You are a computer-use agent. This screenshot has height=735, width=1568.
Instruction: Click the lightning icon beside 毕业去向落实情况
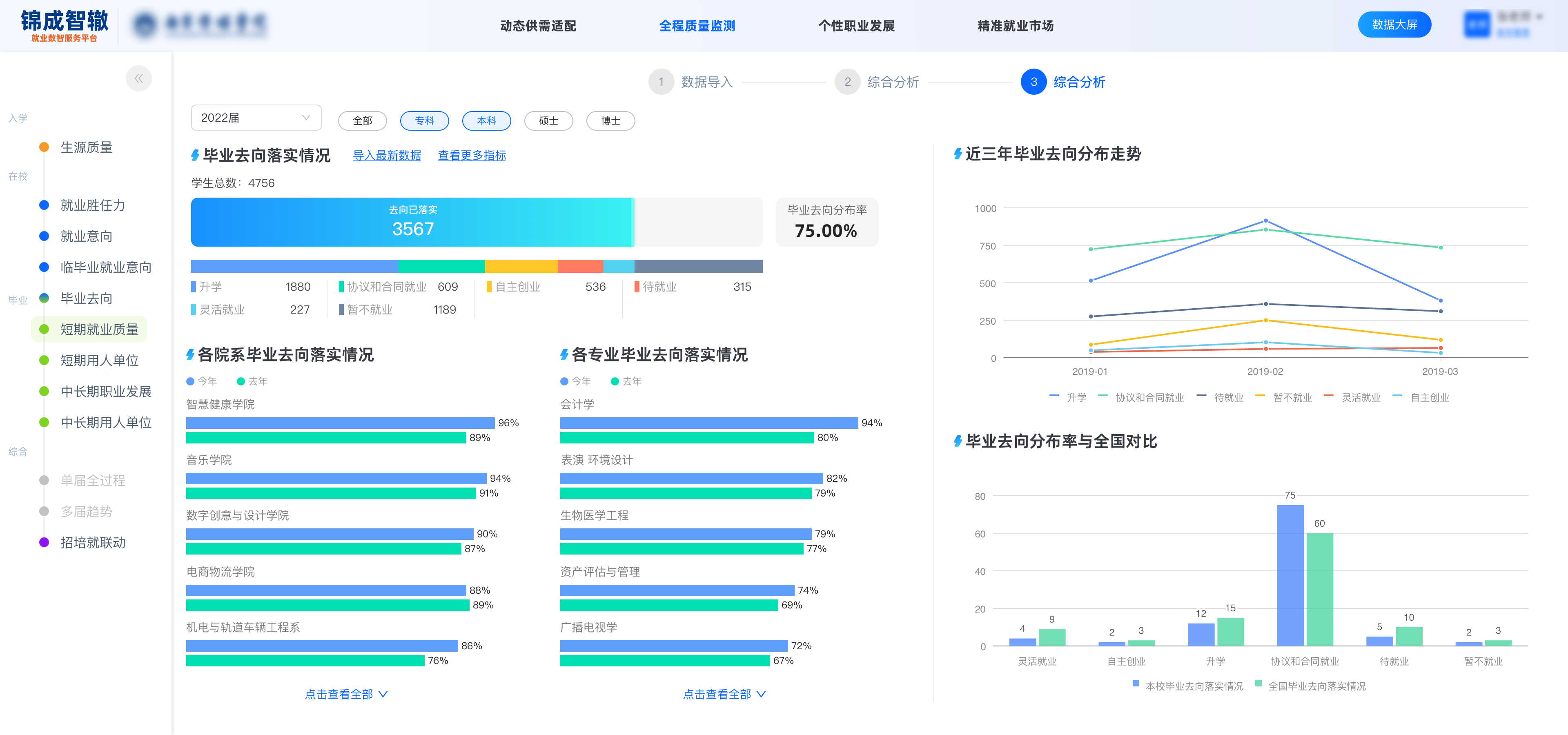pyautogui.click(x=195, y=156)
